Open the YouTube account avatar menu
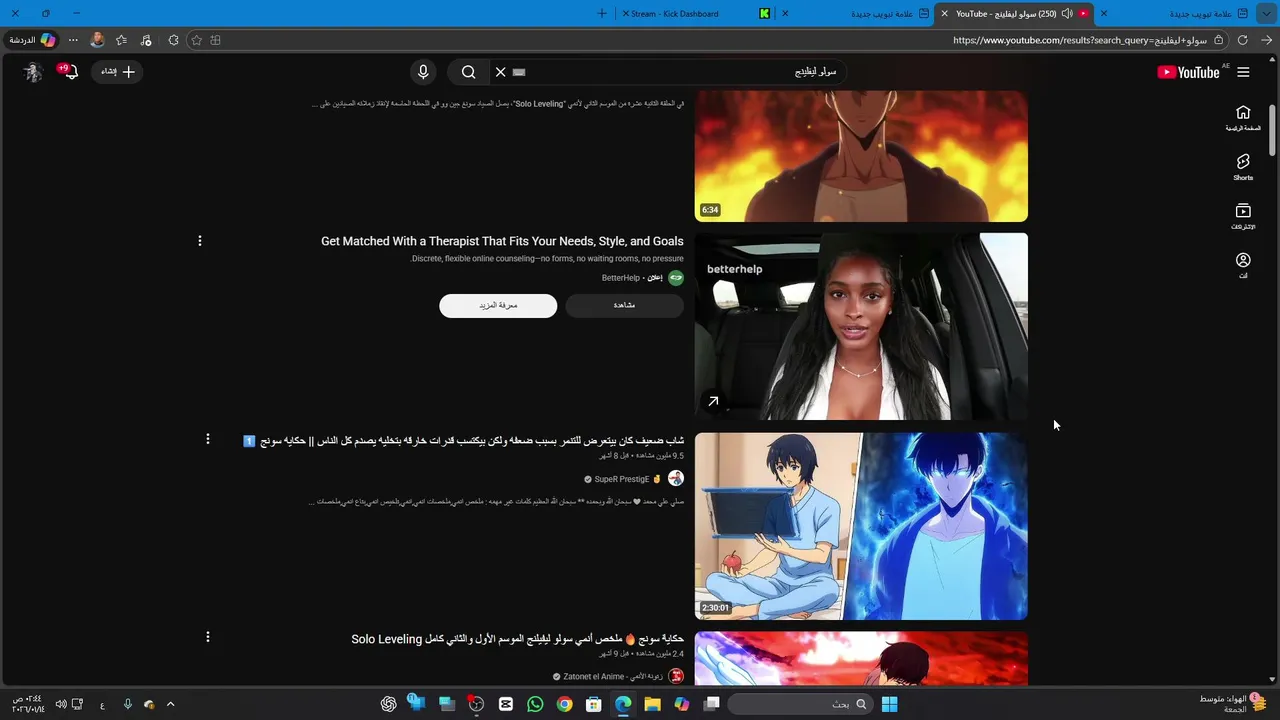This screenshot has height=720, width=1280. pos(33,72)
